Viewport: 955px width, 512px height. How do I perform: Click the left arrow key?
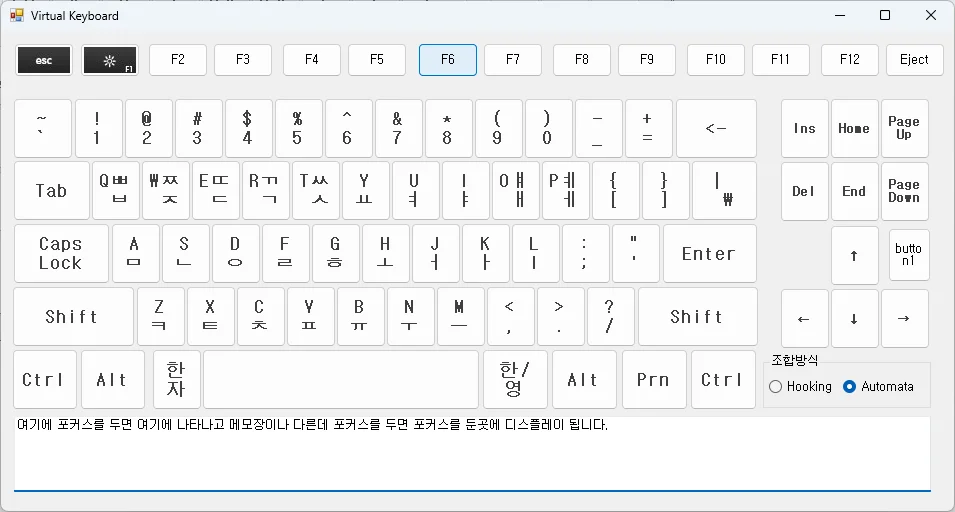(805, 318)
